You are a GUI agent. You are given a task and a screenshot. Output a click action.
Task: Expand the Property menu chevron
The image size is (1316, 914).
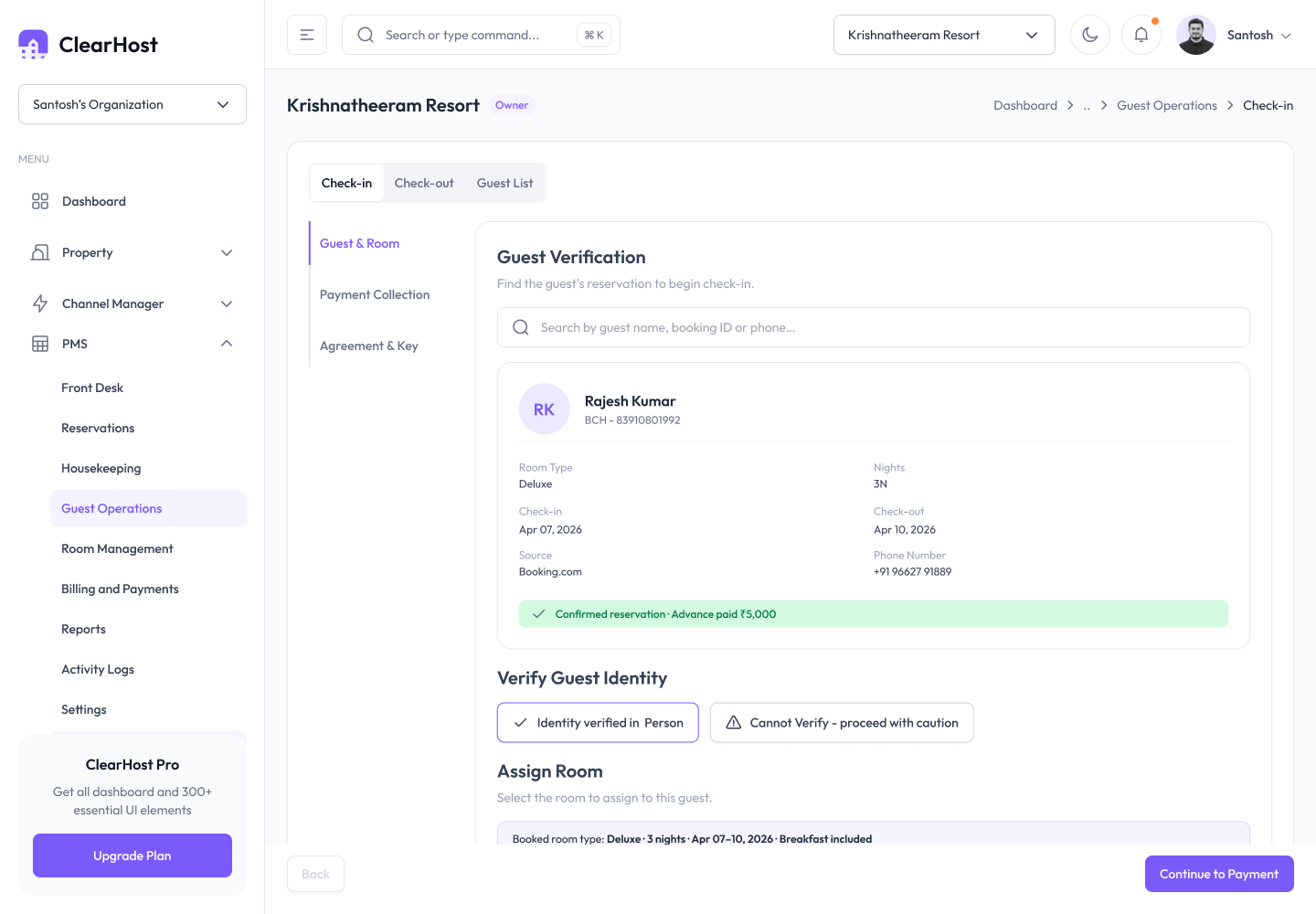point(227,252)
